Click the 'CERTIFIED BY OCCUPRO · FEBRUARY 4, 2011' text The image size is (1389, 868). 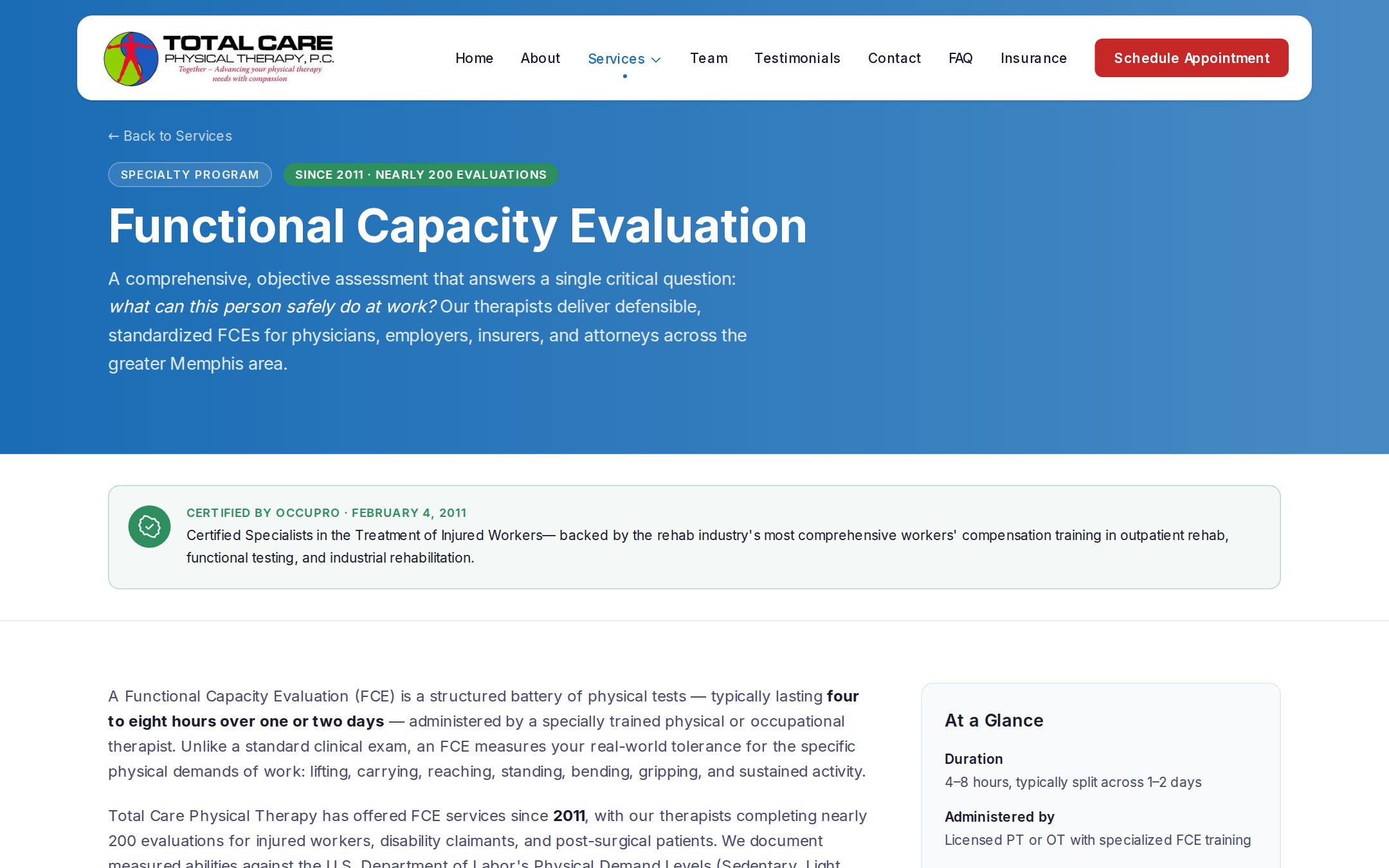point(327,512)
